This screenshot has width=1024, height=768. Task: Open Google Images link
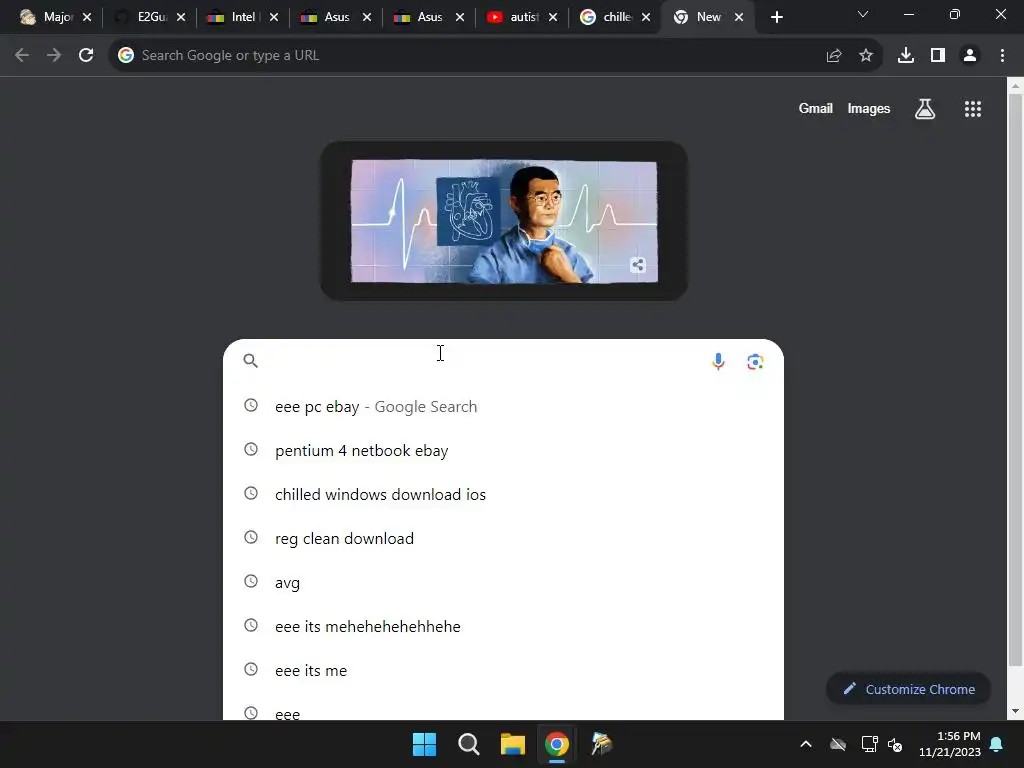tap(869, 108)
